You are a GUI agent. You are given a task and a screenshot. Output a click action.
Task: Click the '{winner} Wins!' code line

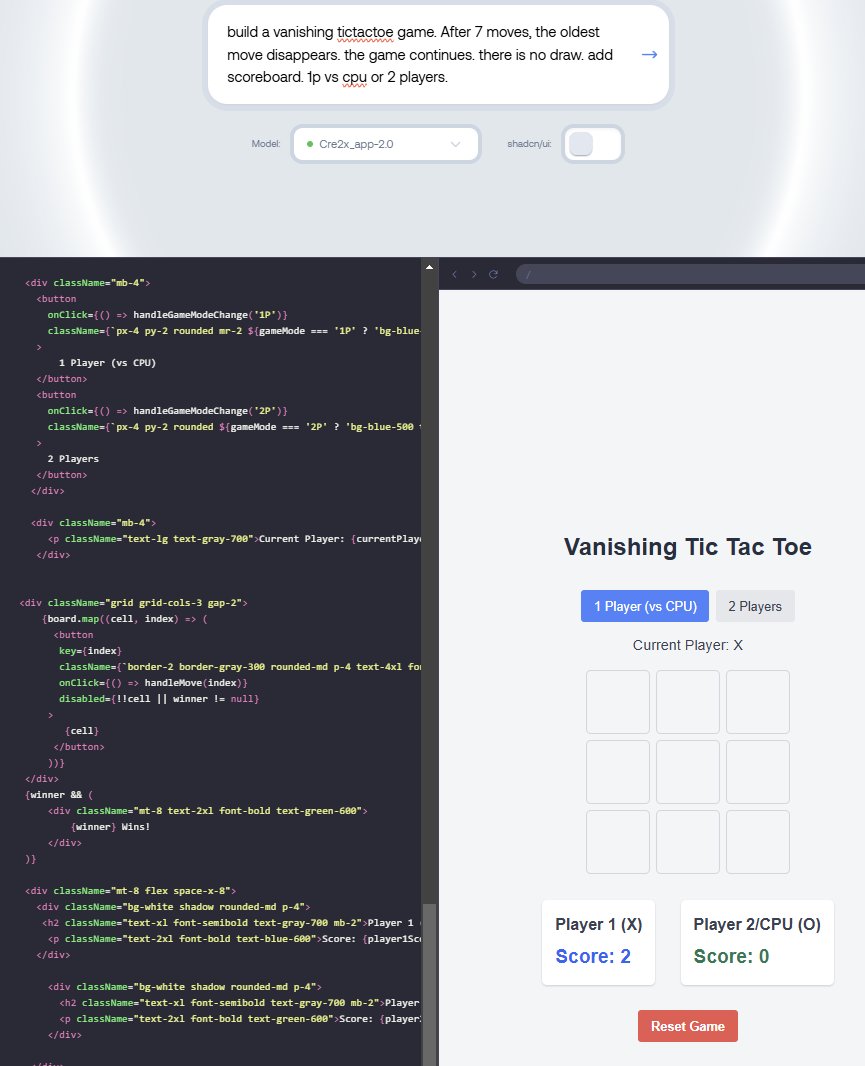click(x=110, y=827)
